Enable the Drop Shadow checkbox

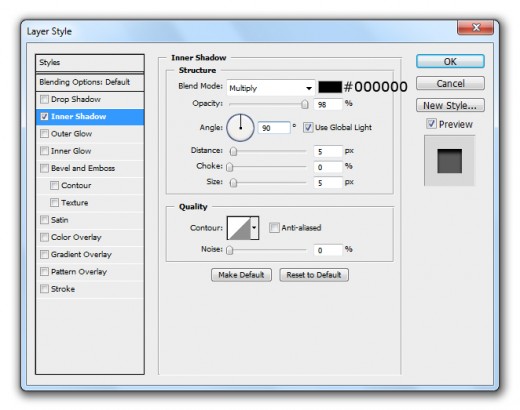tap(44, 99)
